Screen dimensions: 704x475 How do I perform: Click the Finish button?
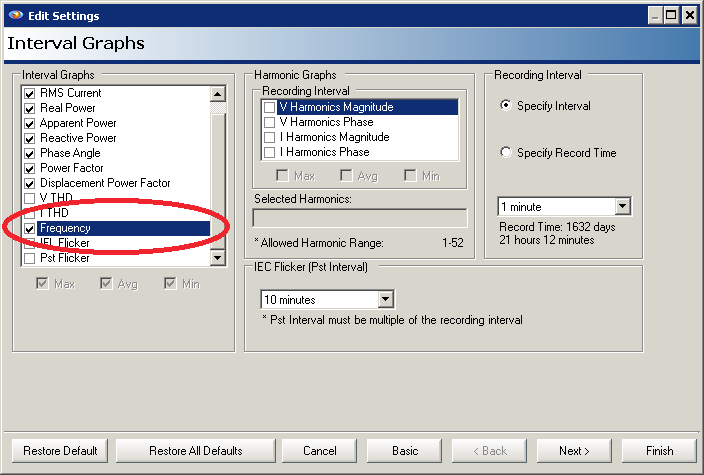point(660,451)
